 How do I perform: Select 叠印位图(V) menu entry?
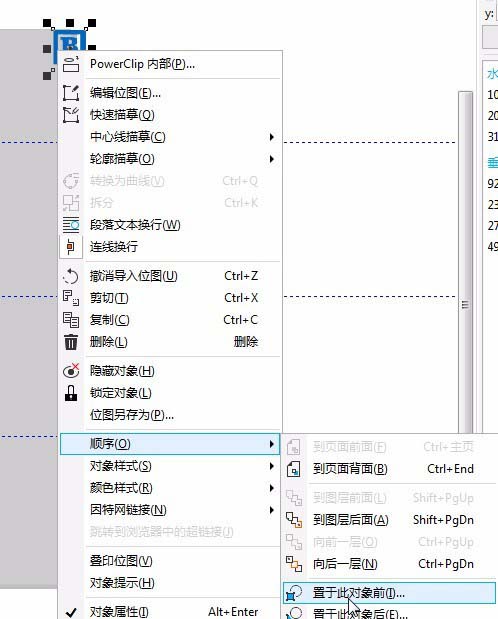pyautogui.click(x=170, y=561)
